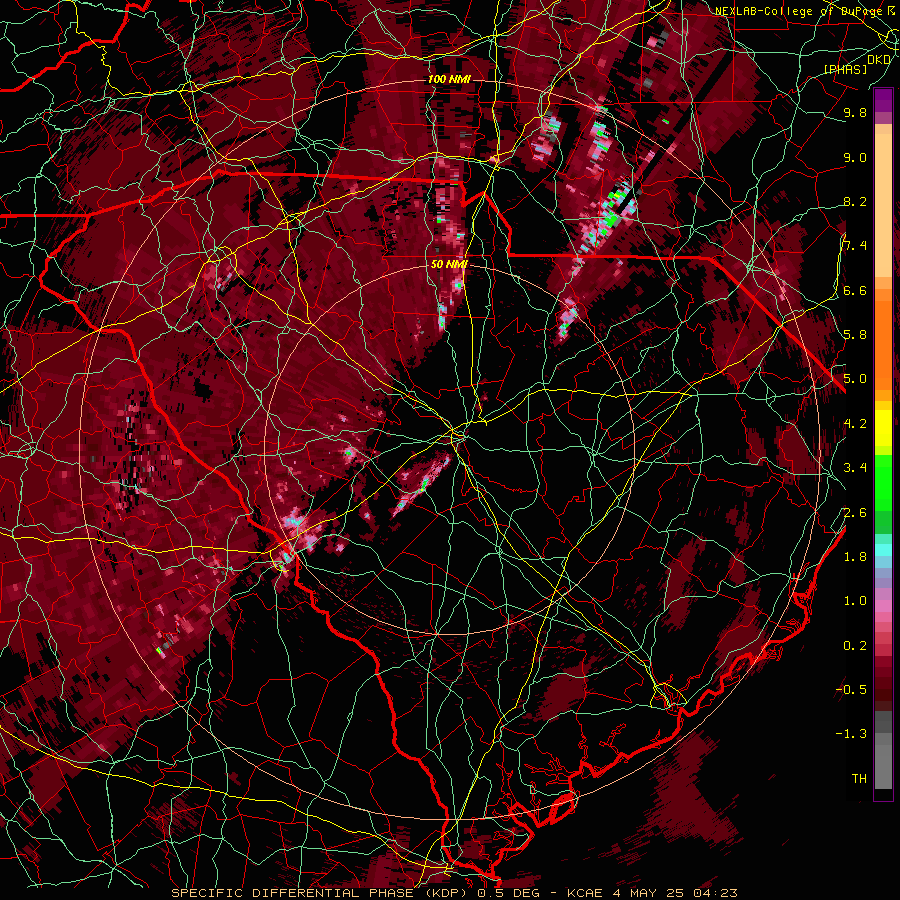The height and width of the screenshot is (900, 900).
Task: Pick the cyan segment of the color bar
Action: click(x=883, y=549)
